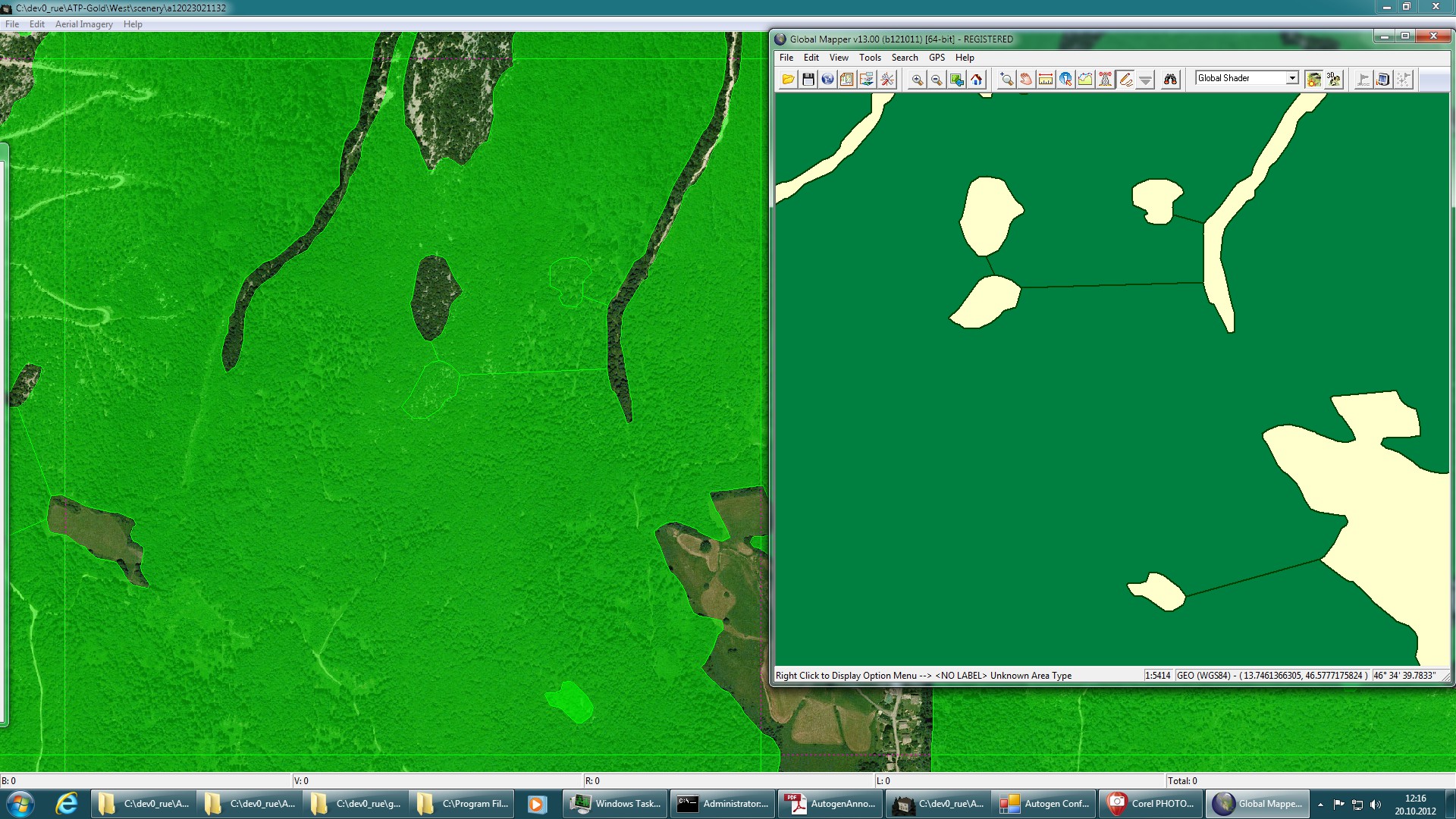Open the Global Shader dropdown
Image resolution: width=1456 pixels, height=819 pixels.
pyautogui.click(x=1291, y=78)
